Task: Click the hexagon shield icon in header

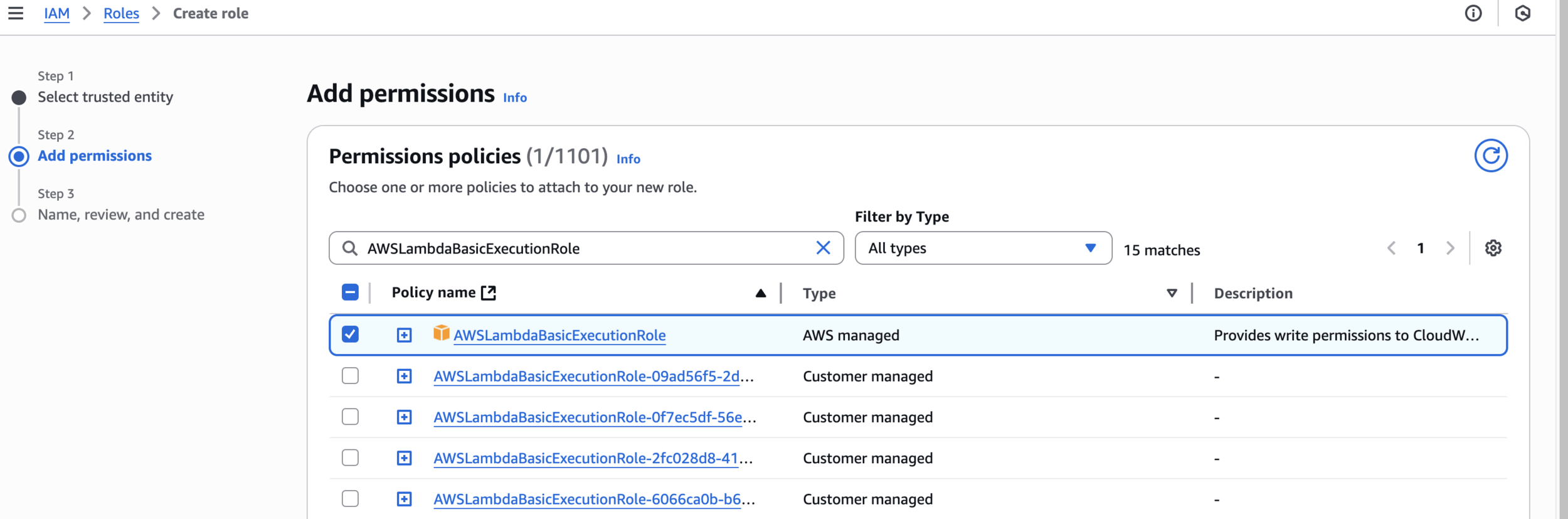Action: (x=1523, y=13)
